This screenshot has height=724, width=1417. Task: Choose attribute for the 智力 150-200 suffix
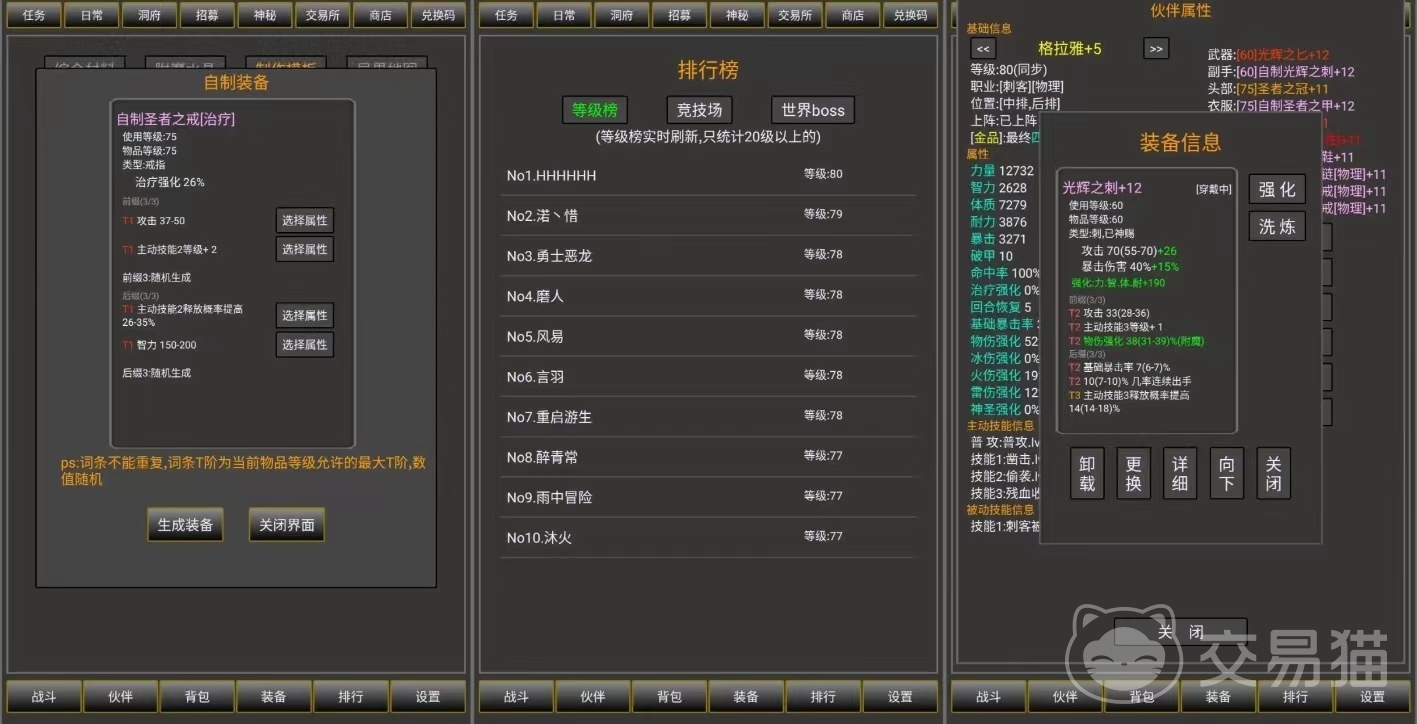point(304,345)
